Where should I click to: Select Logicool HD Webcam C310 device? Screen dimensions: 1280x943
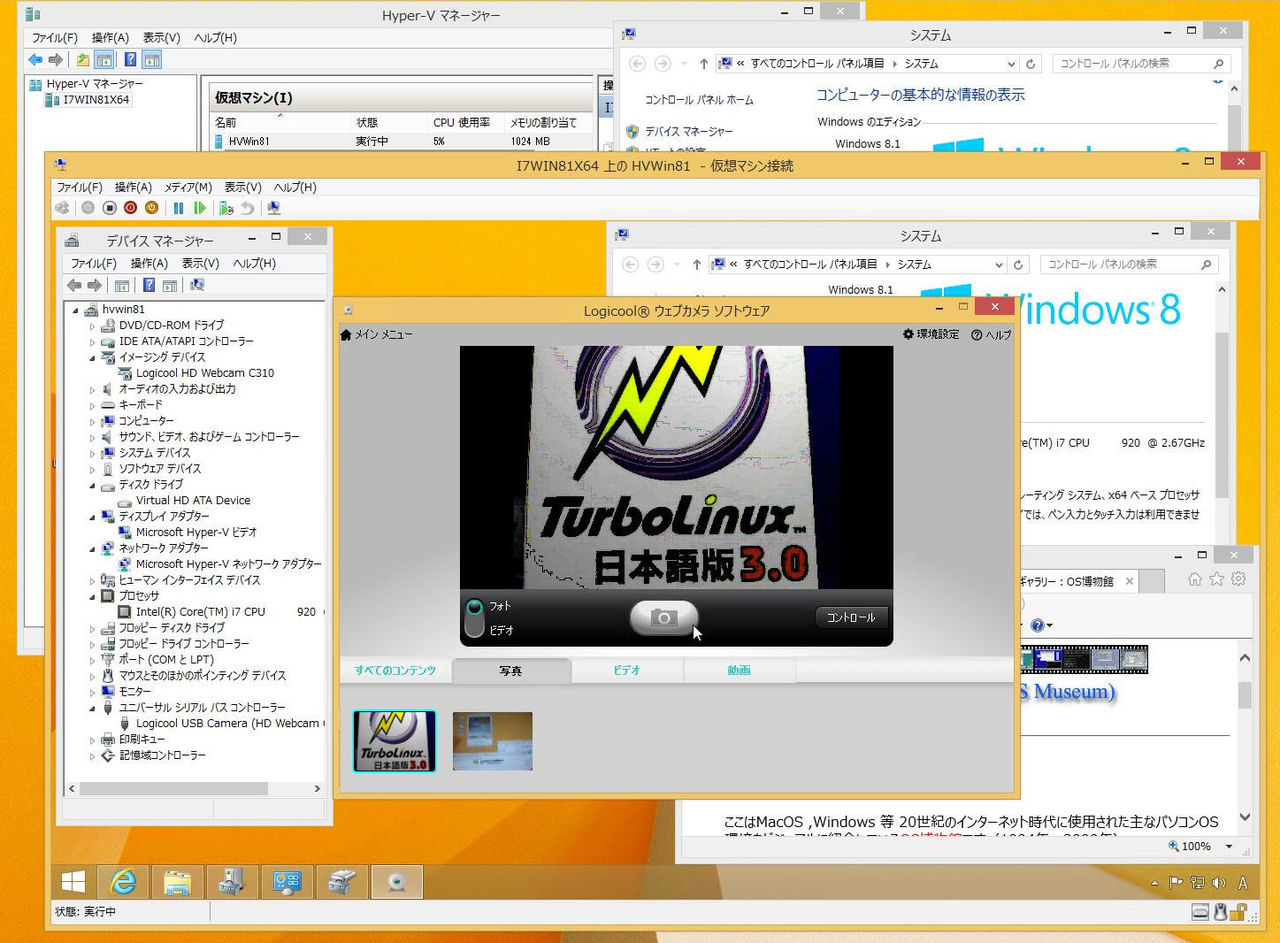(x=205, y=373)
